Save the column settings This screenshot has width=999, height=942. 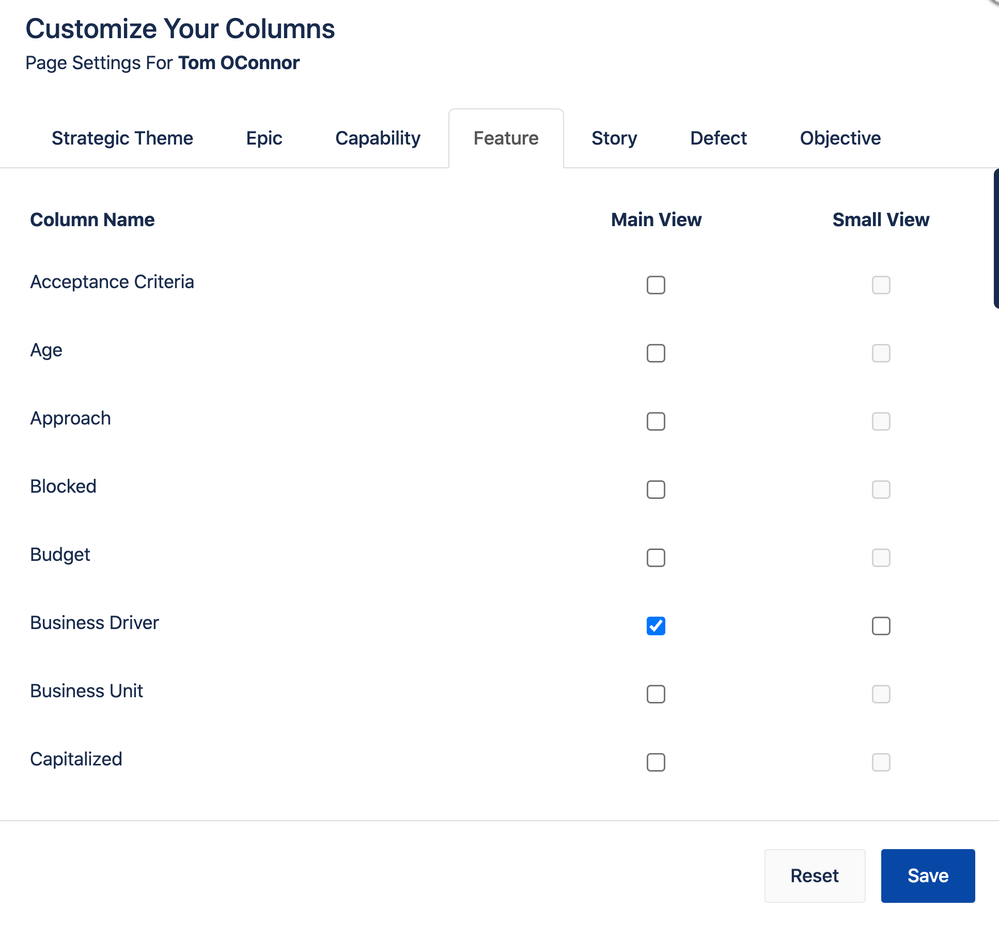(927, 876)
